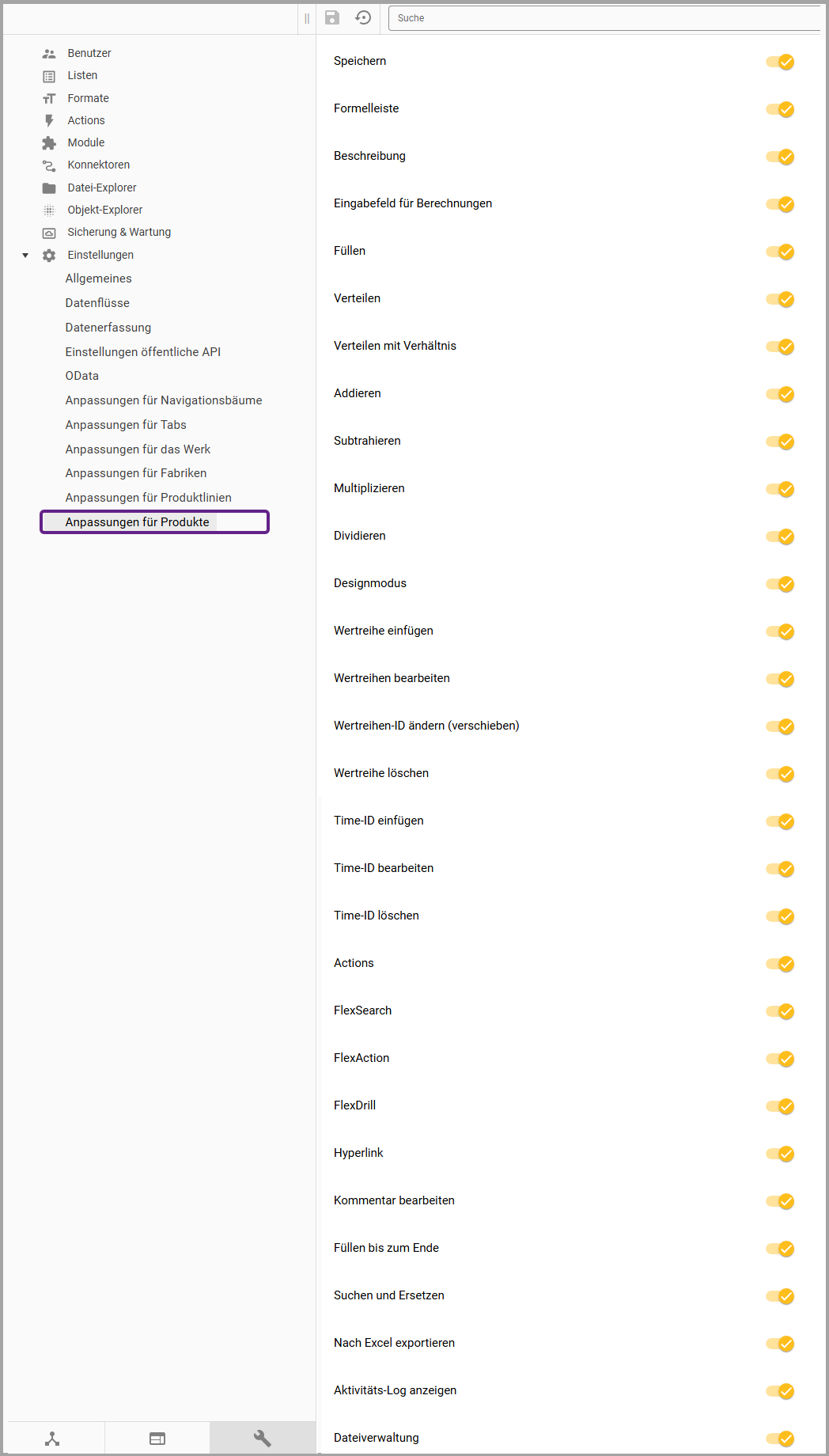This screenshot has width=829, height=1456.
Task: Select Datenflüsse in the settings tree
Action: pyautogui.click(x=97, y=303)
